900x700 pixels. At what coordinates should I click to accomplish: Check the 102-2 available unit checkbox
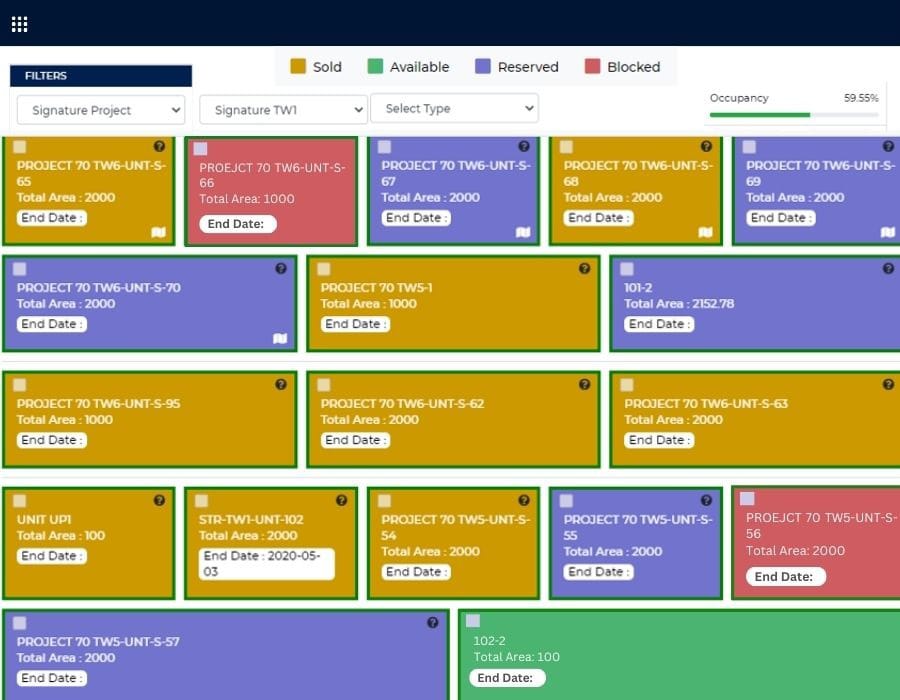[473, 621]
